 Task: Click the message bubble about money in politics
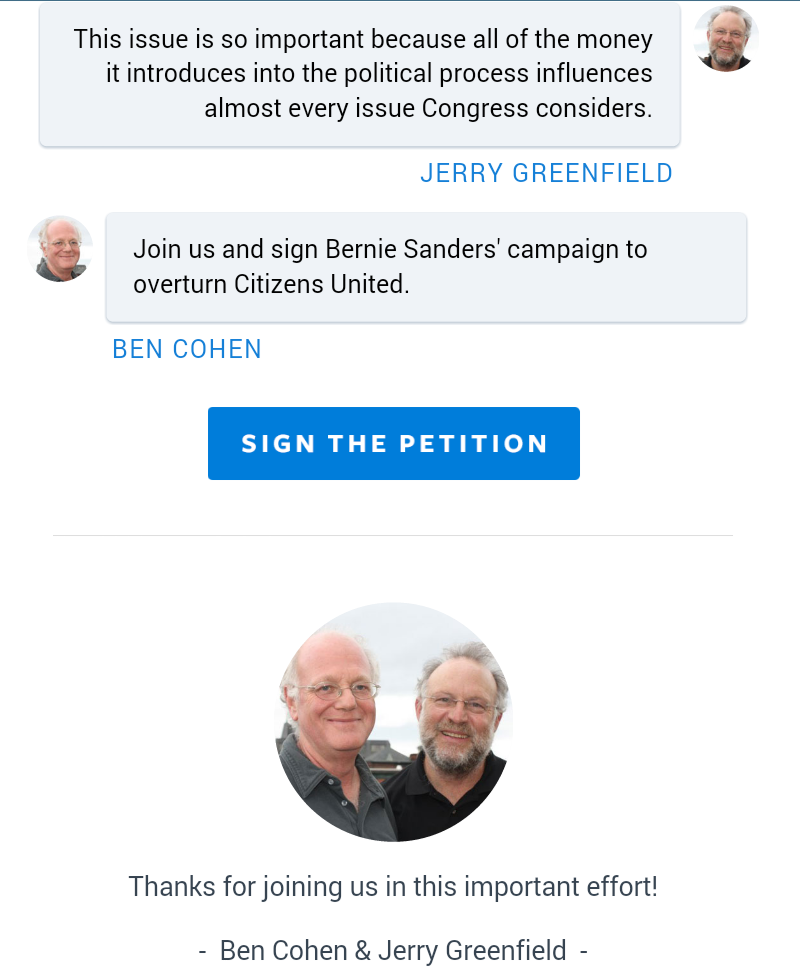coord(360,75)
